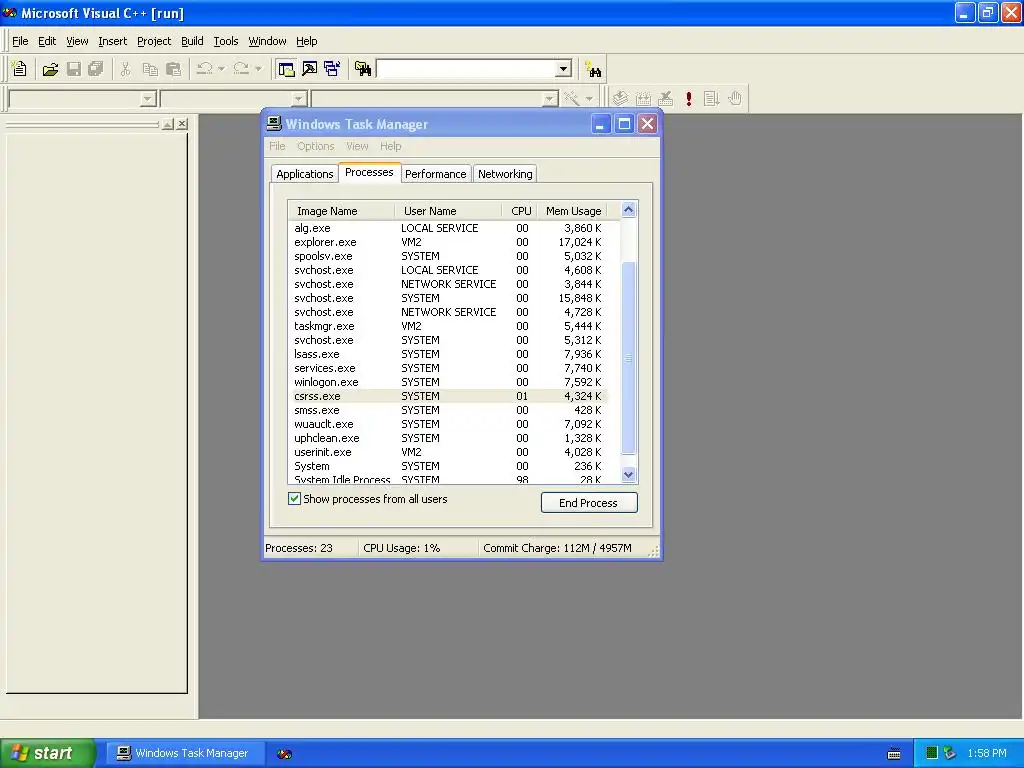Open Visual C++ icon in taskbar
Viewport: 1024px width, 768px height.
pos(284,754)
